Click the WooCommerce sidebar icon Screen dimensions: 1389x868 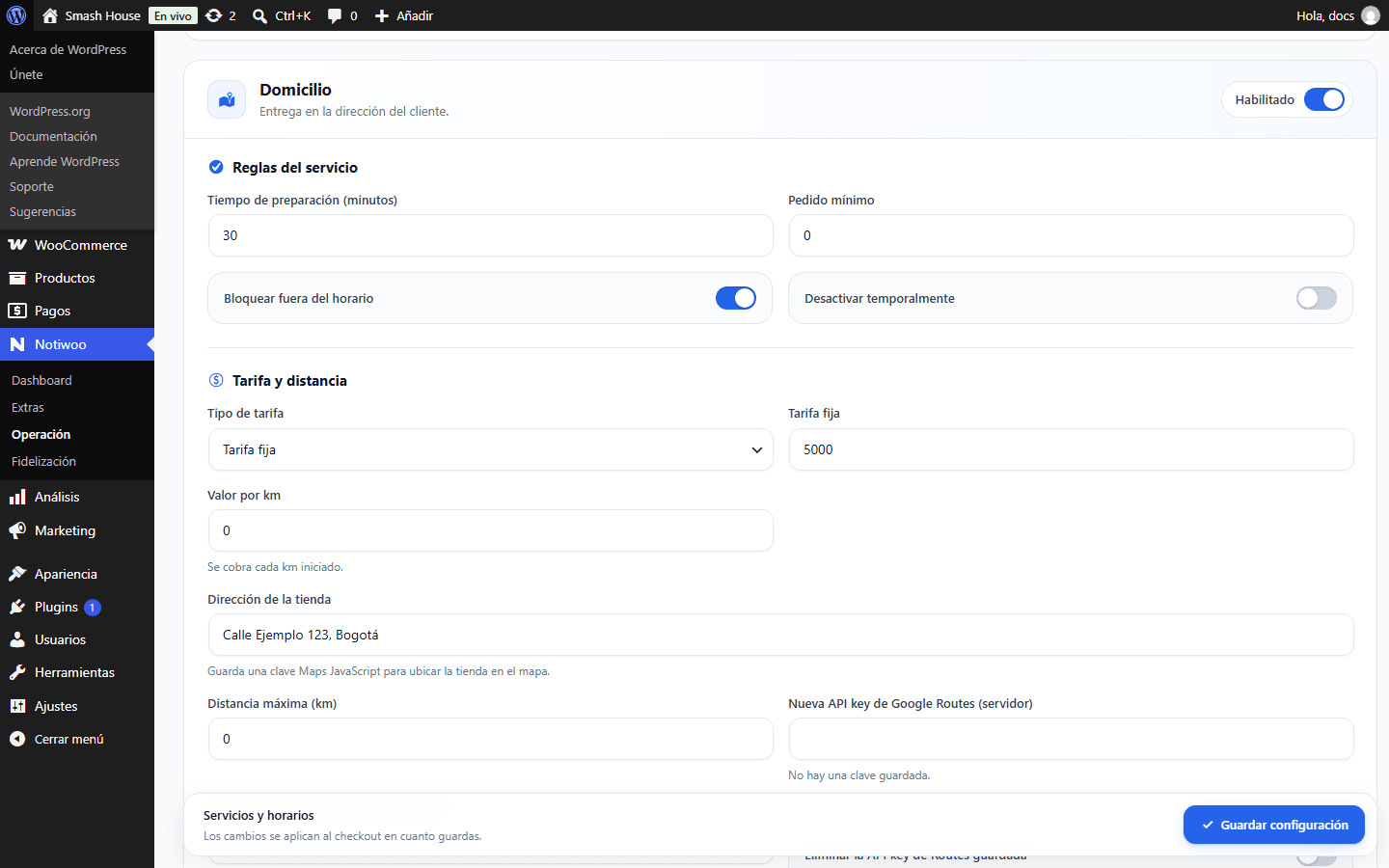point(17,245)
